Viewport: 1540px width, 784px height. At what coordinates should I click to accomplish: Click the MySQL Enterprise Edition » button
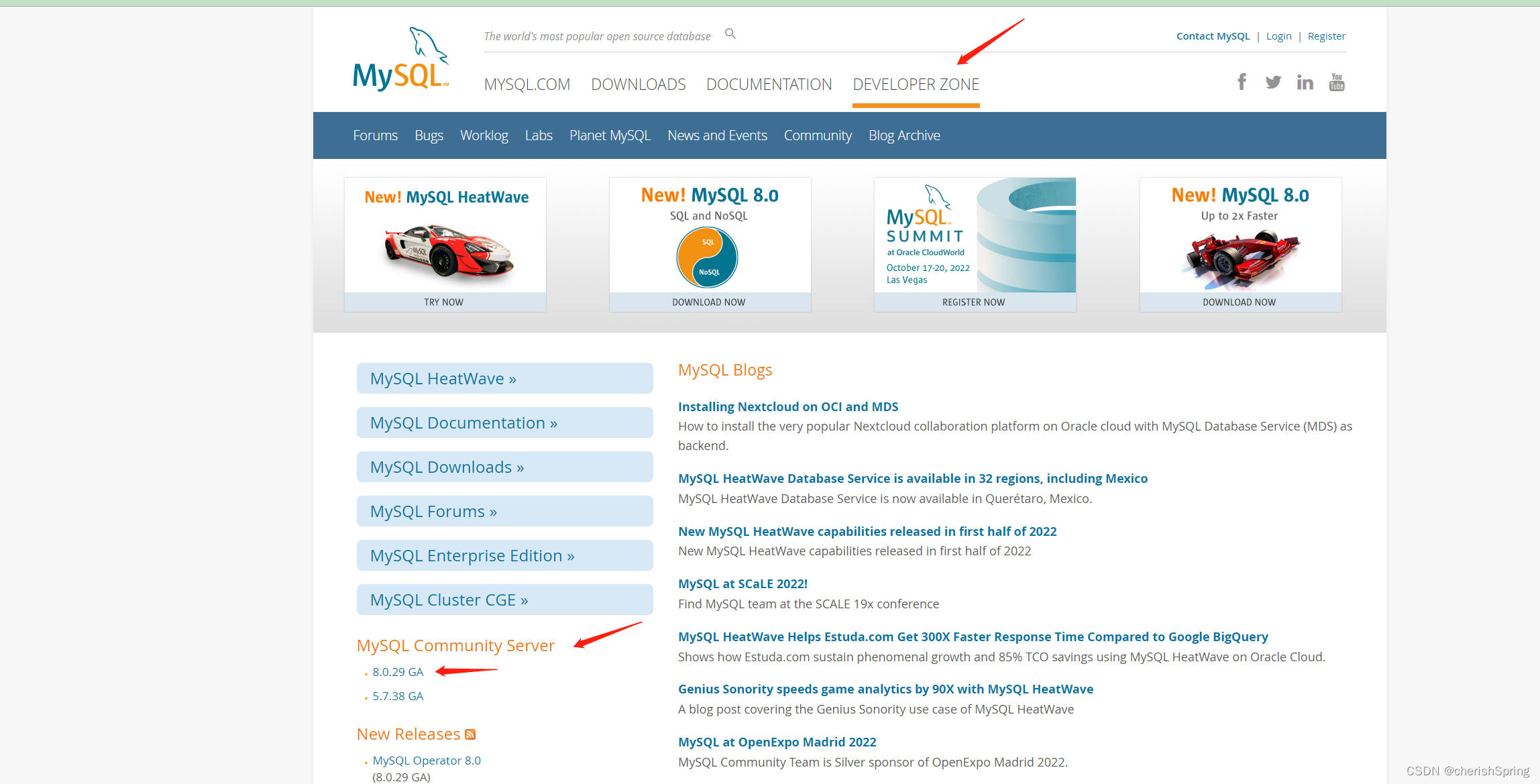click(x=505, y=555)
